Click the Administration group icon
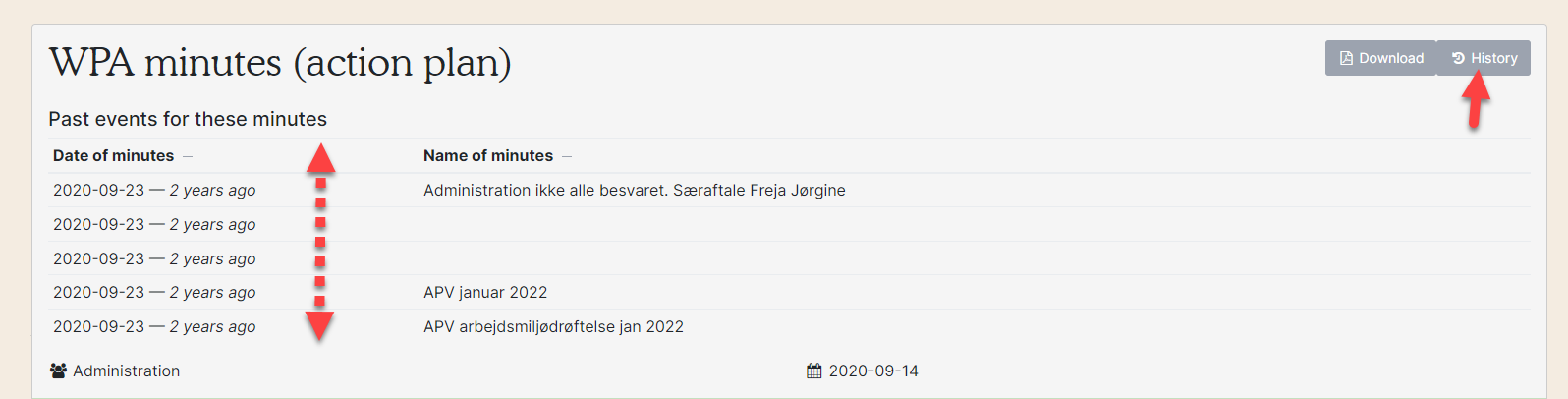The width and height of the screenshot is (1568, 399). [x=58, y=370]
